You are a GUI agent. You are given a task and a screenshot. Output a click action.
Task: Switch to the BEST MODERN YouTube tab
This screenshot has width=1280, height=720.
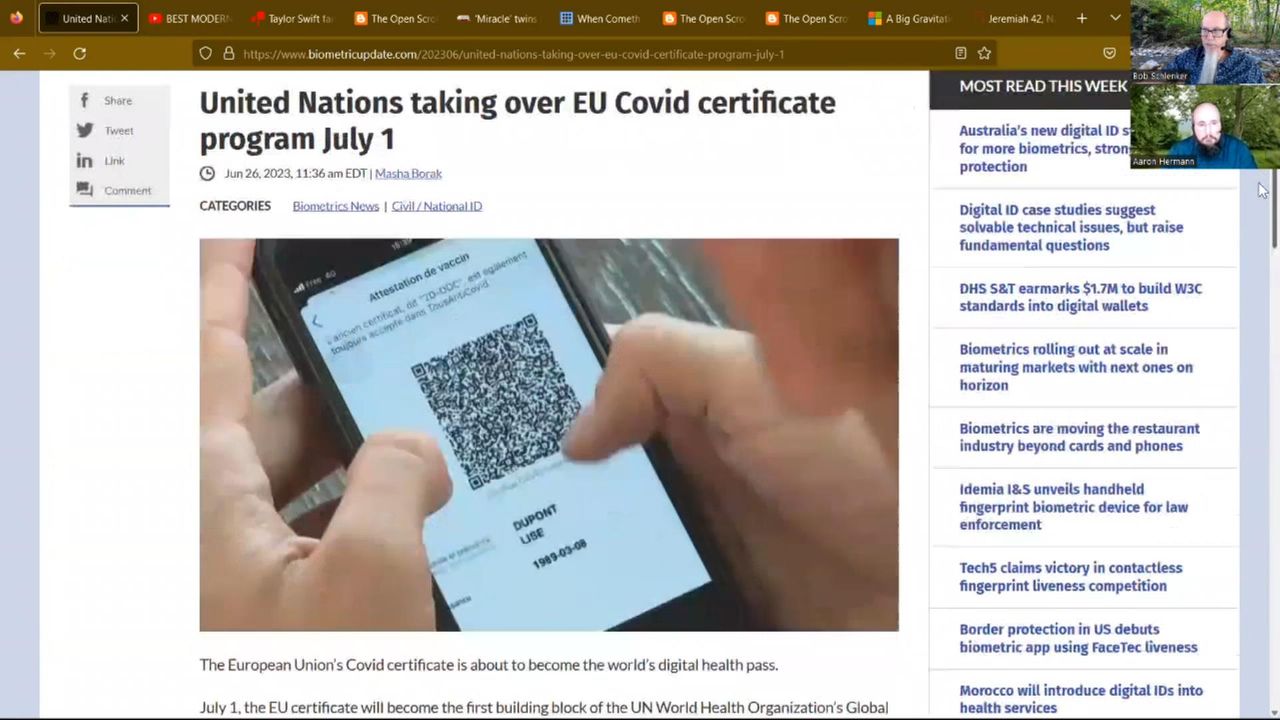(x=190, y=18)
